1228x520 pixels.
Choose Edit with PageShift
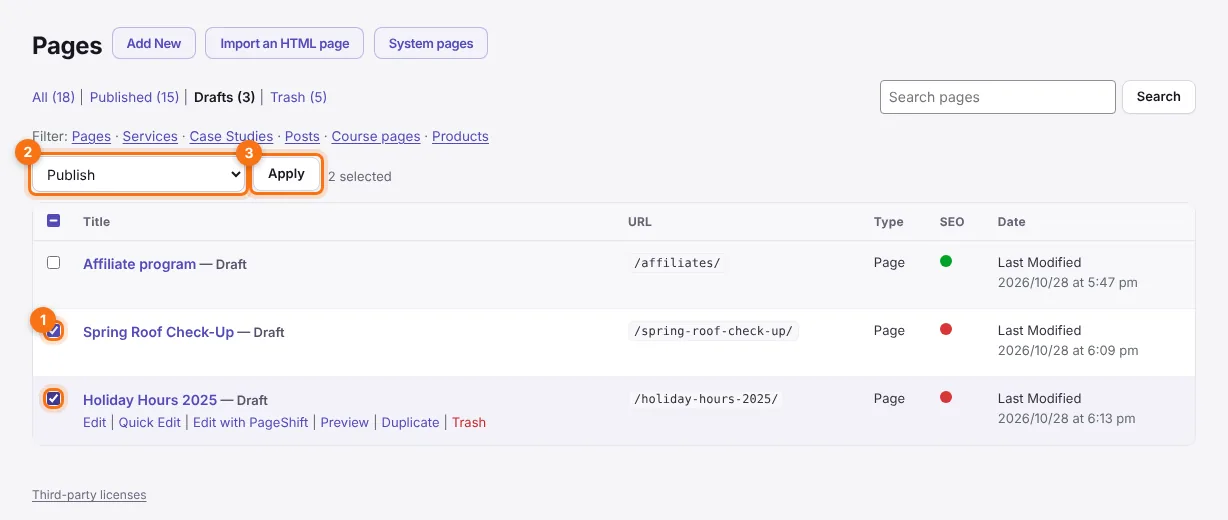[x=250, y=422]
